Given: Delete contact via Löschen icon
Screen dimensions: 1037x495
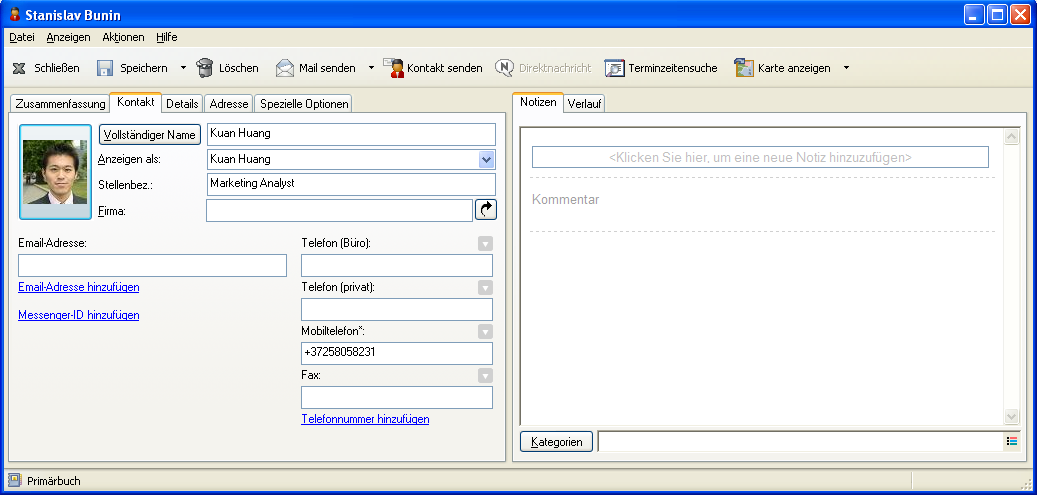Looking at the screenshot, I should [206, 68].
